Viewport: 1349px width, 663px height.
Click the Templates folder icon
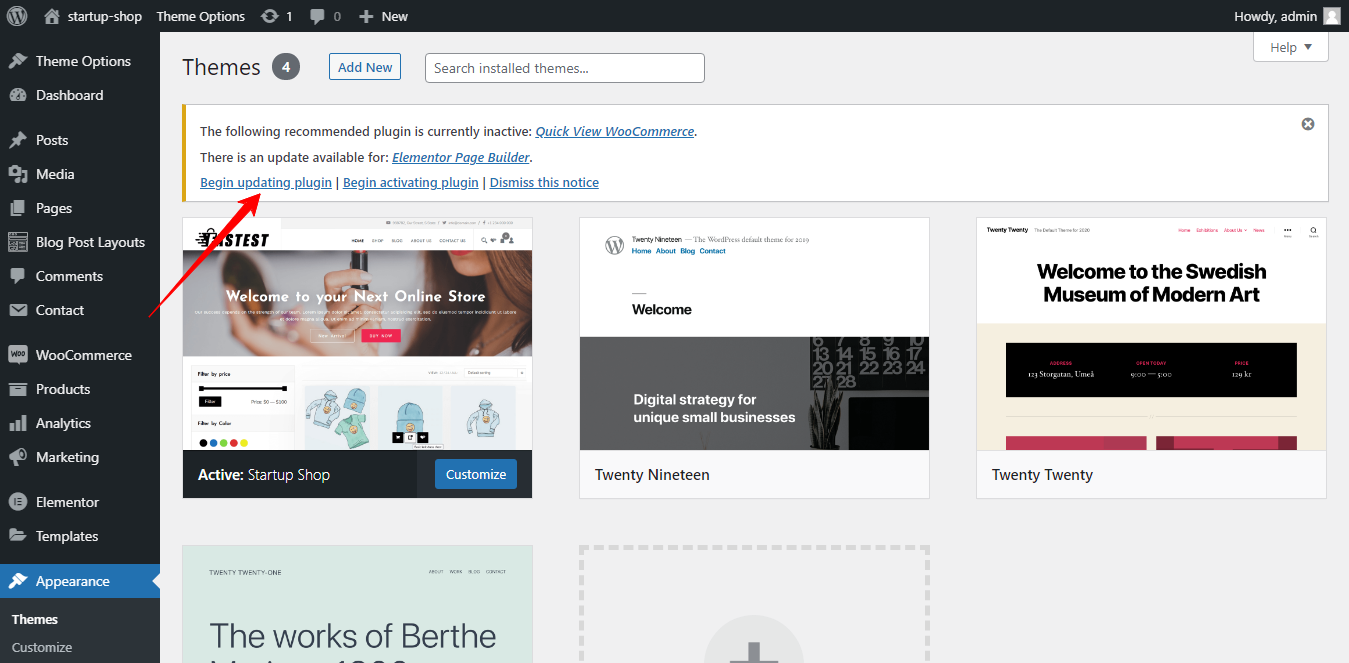tap(18, 536)
